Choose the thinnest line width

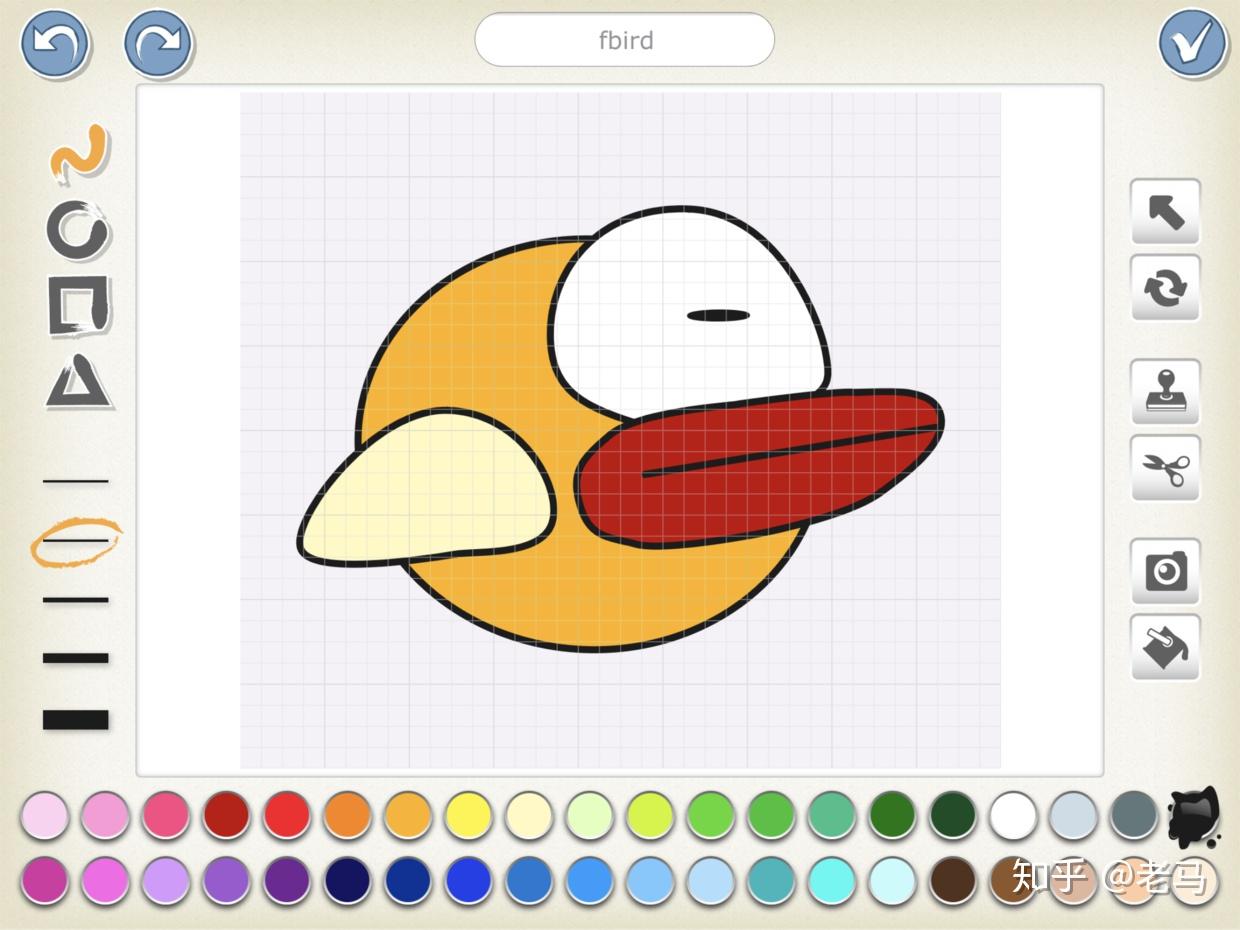tap(75, 480)
